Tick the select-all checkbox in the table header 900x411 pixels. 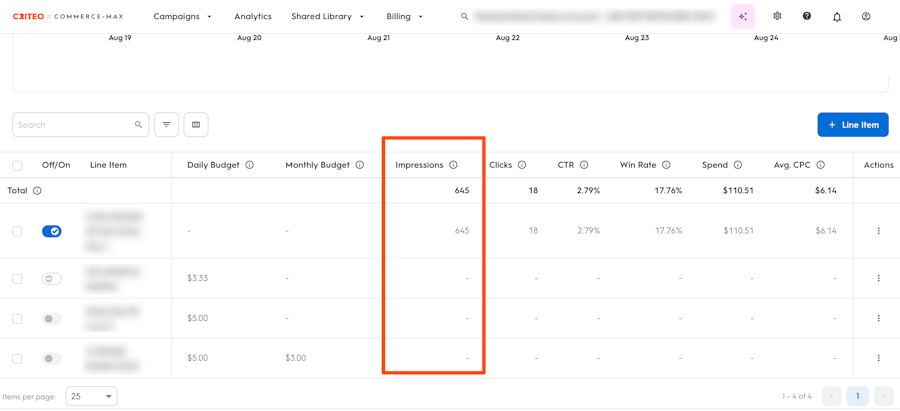click(x=17, y=165)
